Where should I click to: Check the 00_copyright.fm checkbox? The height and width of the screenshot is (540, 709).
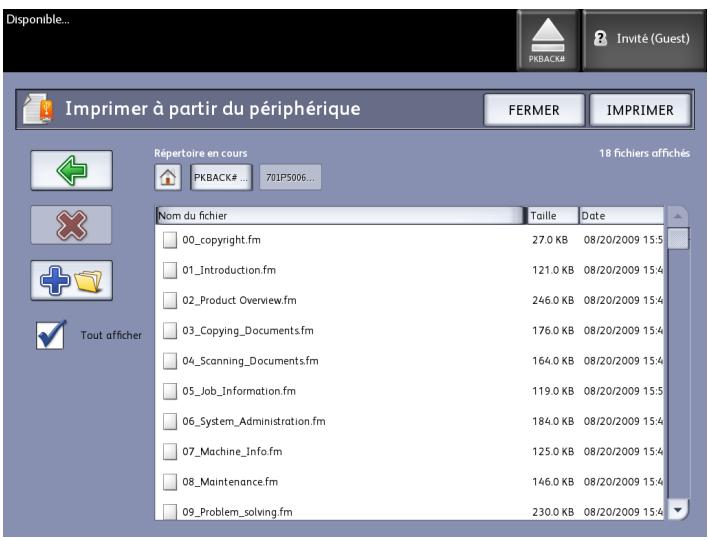click(x=170, y=240)
